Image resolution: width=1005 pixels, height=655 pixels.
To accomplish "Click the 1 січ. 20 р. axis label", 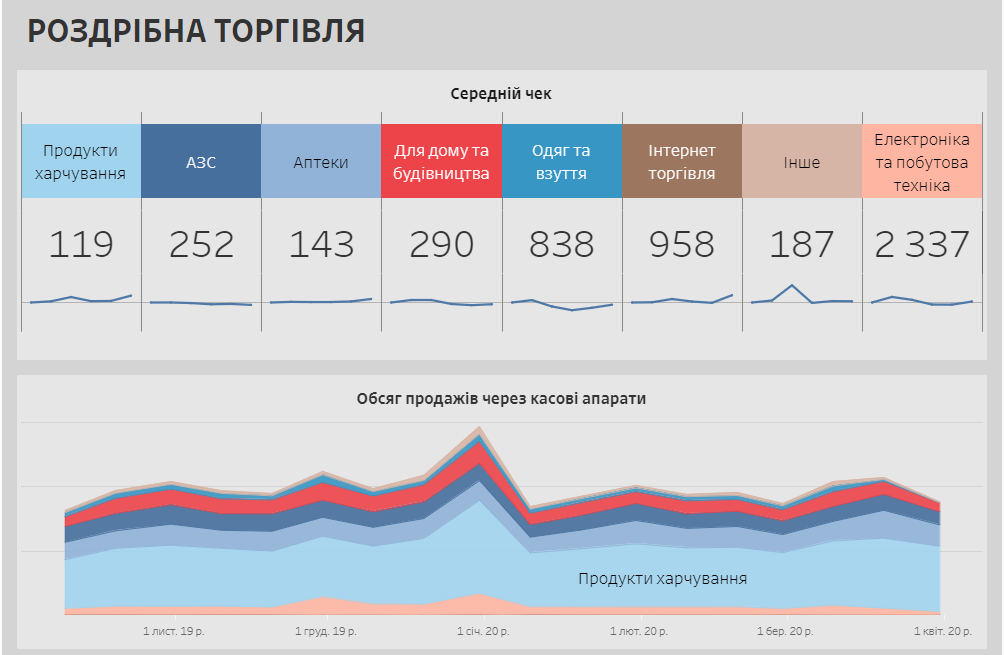I will pos(483,632).
